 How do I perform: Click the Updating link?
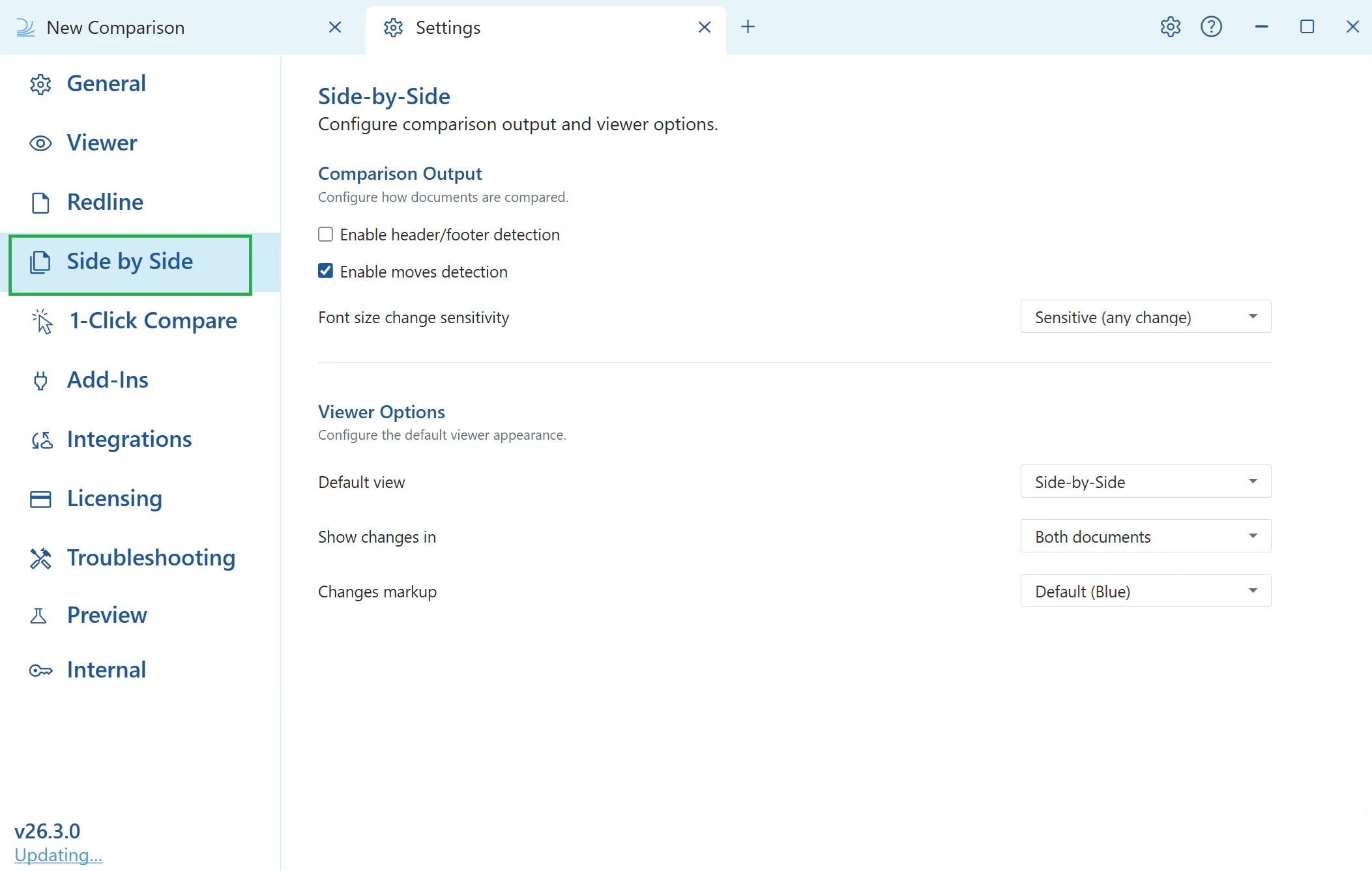57,855
